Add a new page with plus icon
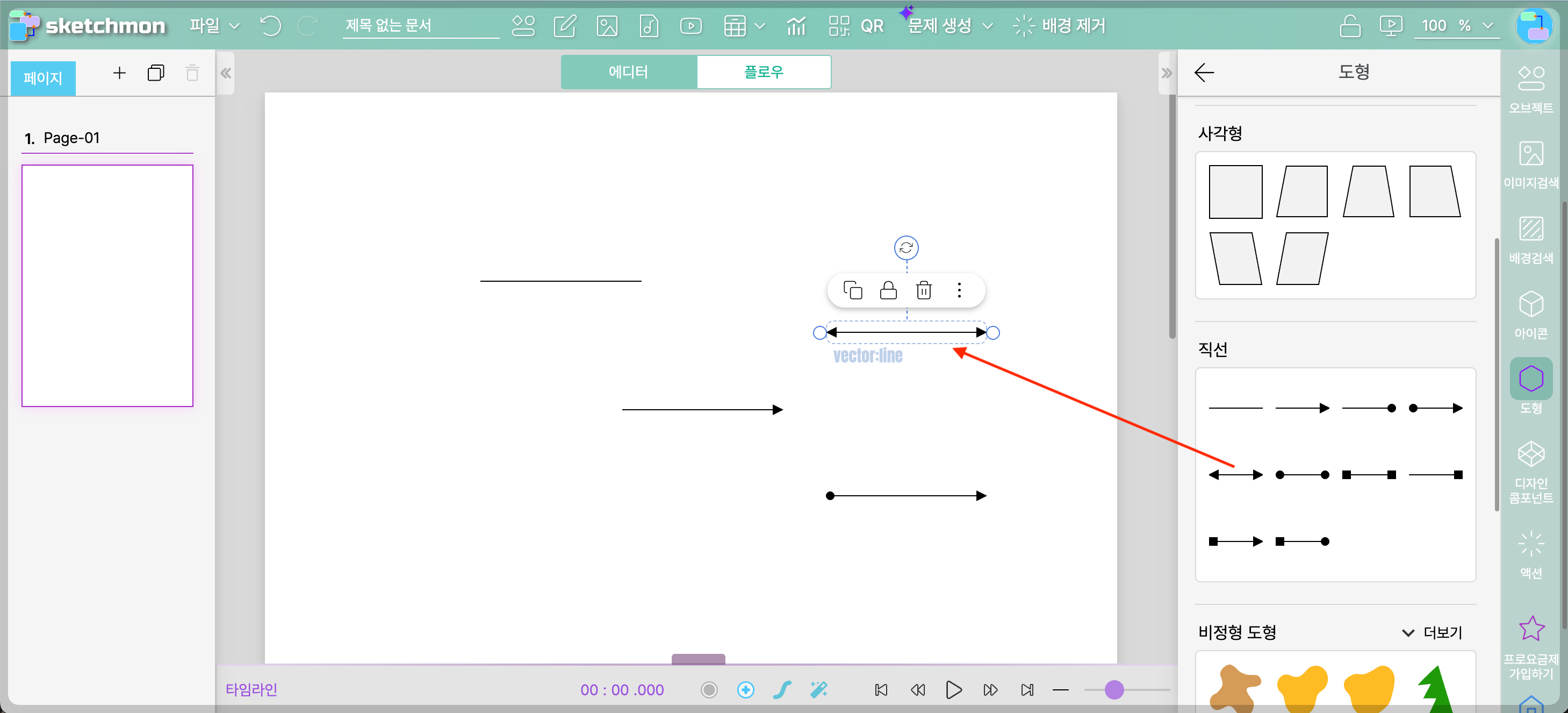Image resolution: width=1568 pixels, height=713 pixels. 119,73
